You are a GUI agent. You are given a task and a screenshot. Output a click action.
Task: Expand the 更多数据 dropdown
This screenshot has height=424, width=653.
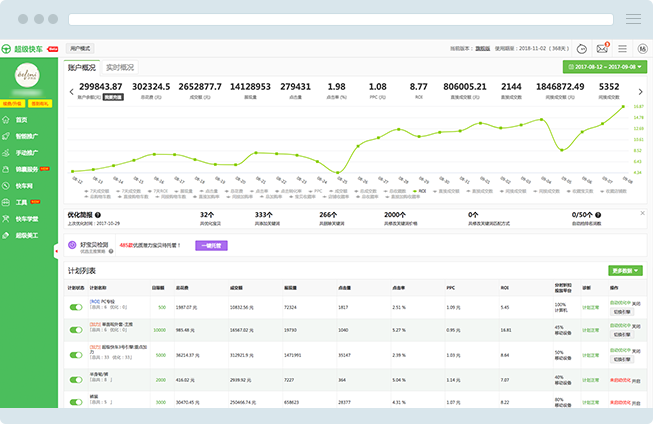click(625, 270)
